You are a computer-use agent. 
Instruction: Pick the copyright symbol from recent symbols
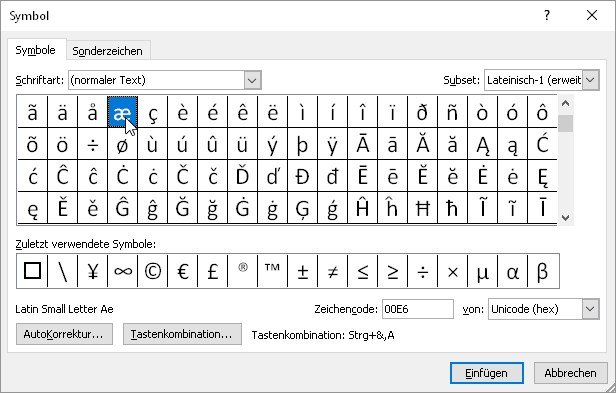(152, 271)
